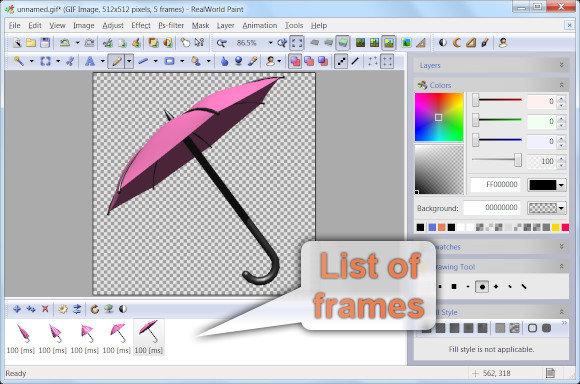
Task: Click the alpha opacity slider
Action: click(x=497, y=160)
